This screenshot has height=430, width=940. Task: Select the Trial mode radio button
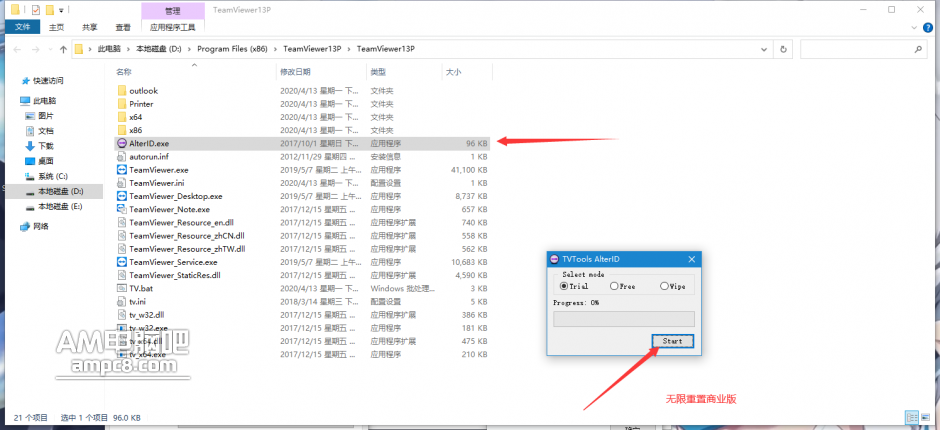pos(564,286)
